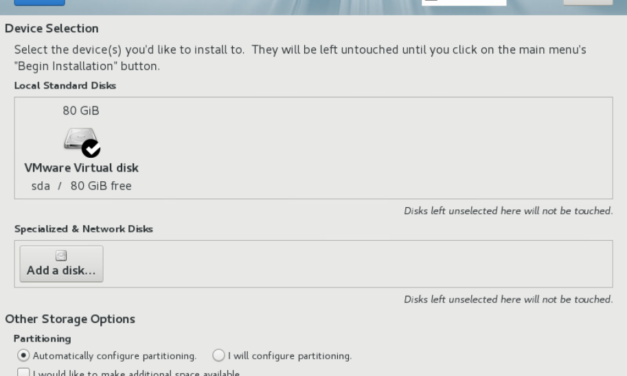Click the gray Help button at top right
627x376 pixels.
click(588, 2)
